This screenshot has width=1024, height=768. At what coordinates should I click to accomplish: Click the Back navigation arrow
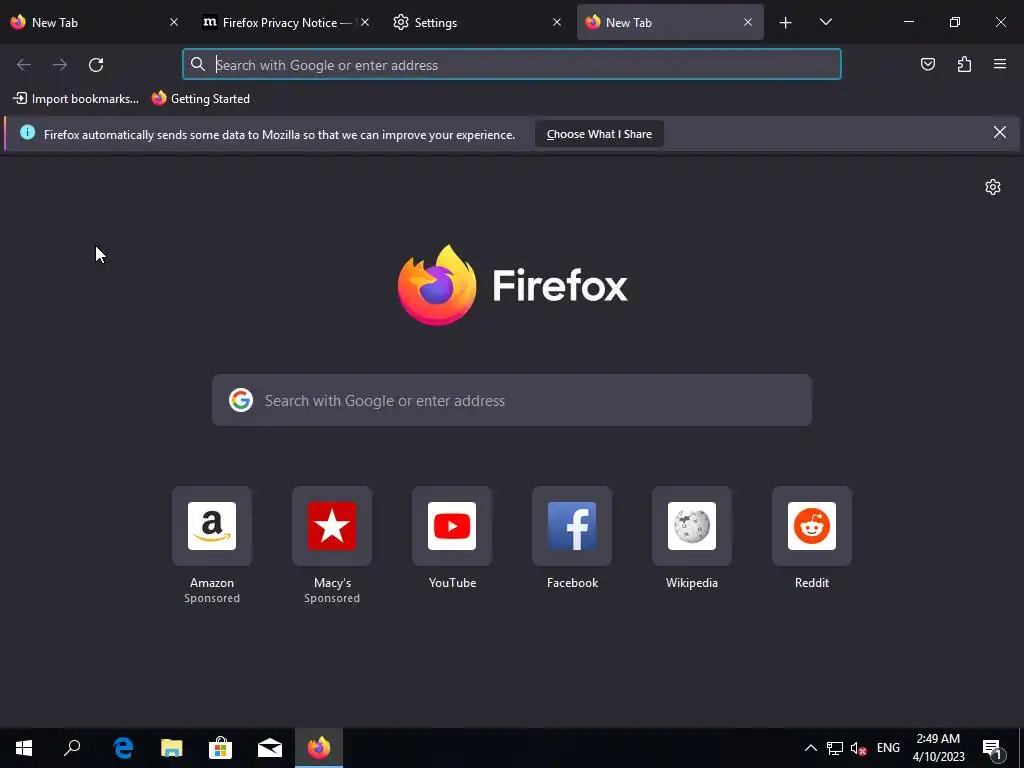click(x=24, y=65)
